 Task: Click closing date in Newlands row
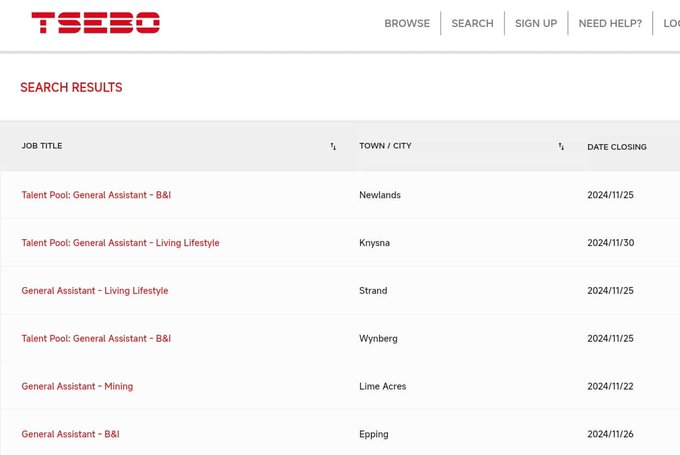point(611,195)
